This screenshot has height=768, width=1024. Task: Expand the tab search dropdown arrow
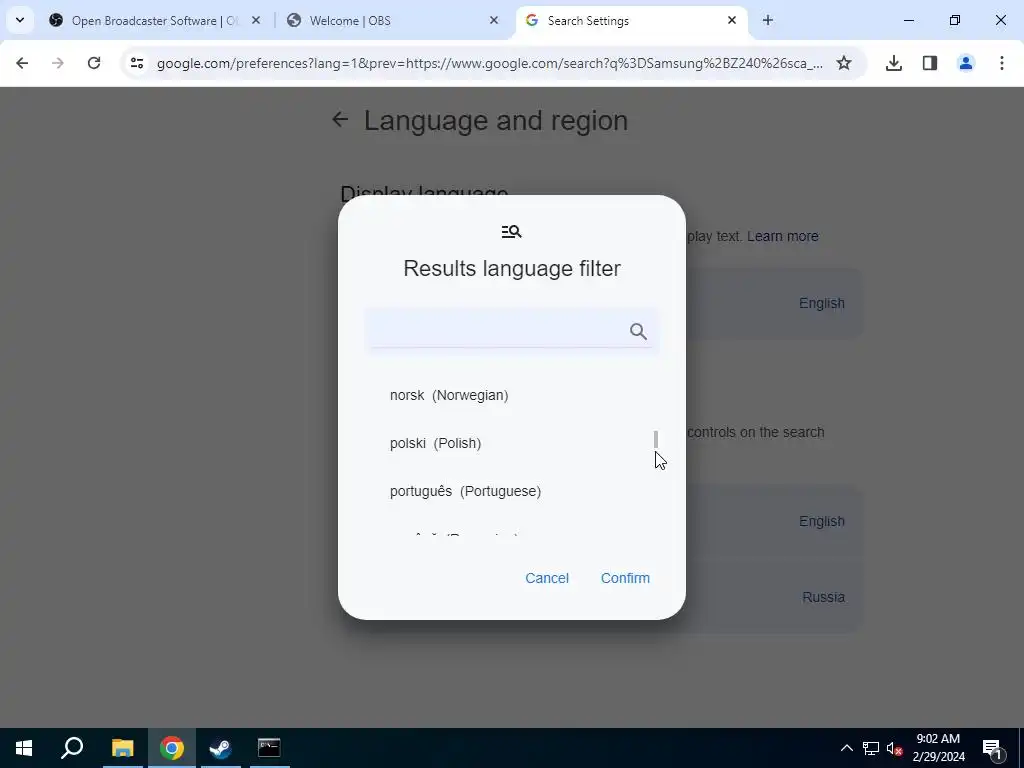pyautogui.click(x=20, y=20)
